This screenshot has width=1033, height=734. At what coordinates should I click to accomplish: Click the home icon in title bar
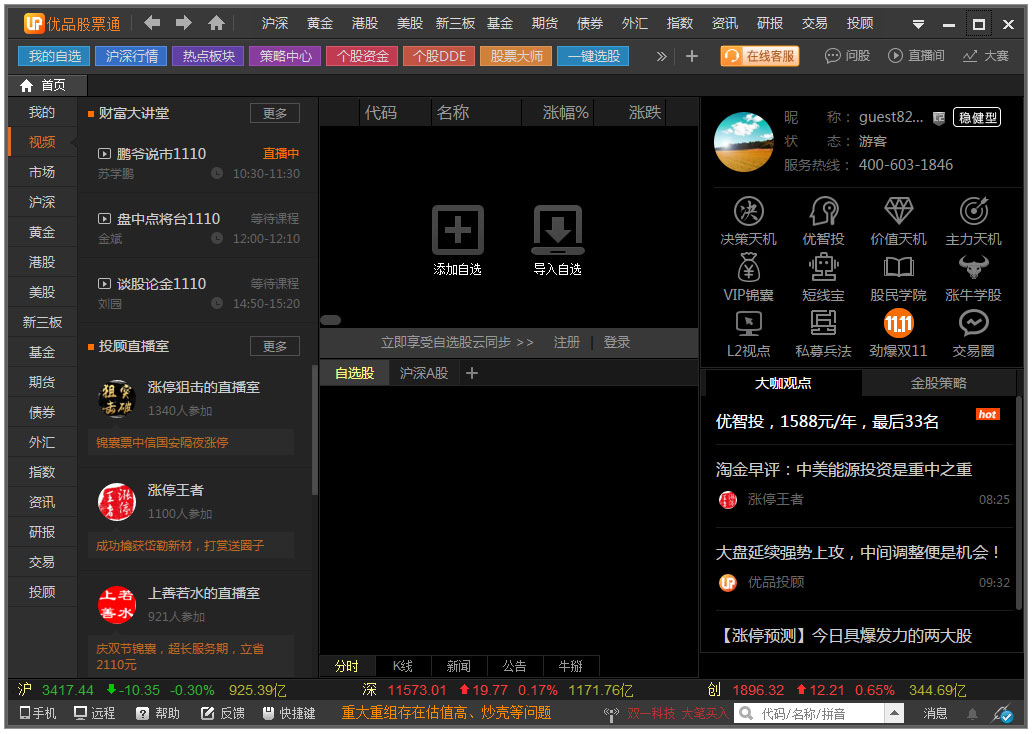click(216, 23)
